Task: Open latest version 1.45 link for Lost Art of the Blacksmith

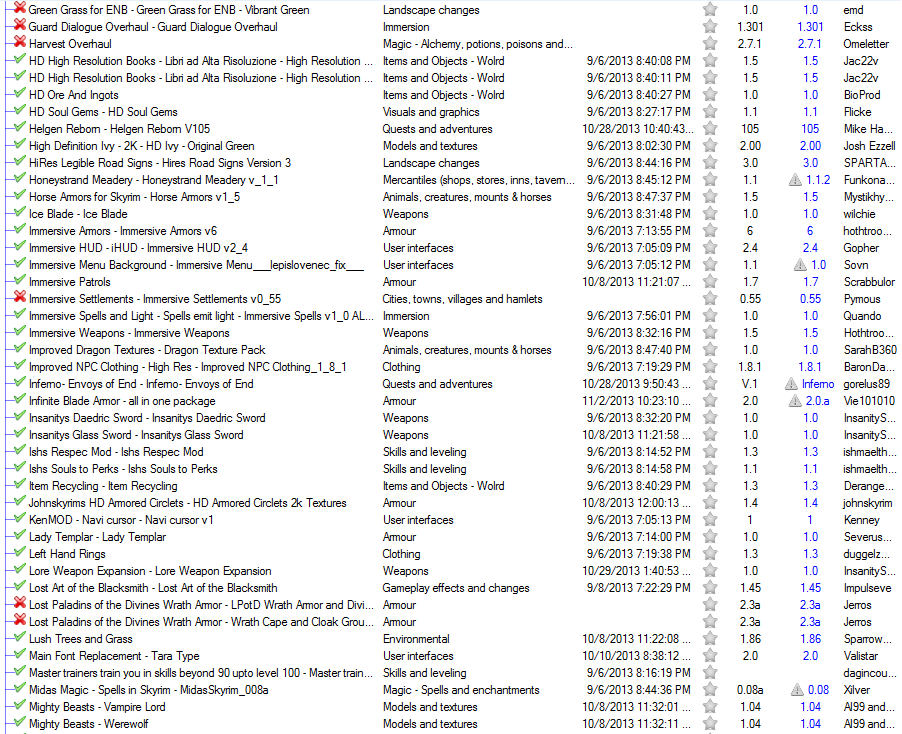Action: [811, 588]
